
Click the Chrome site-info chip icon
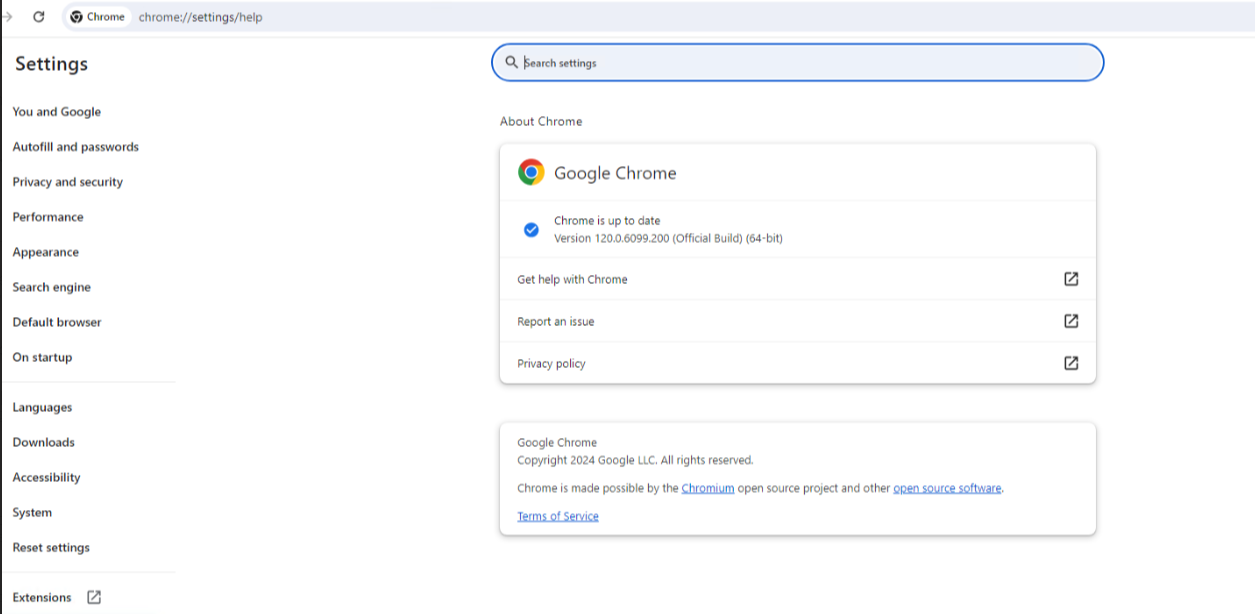pos(76,17)
